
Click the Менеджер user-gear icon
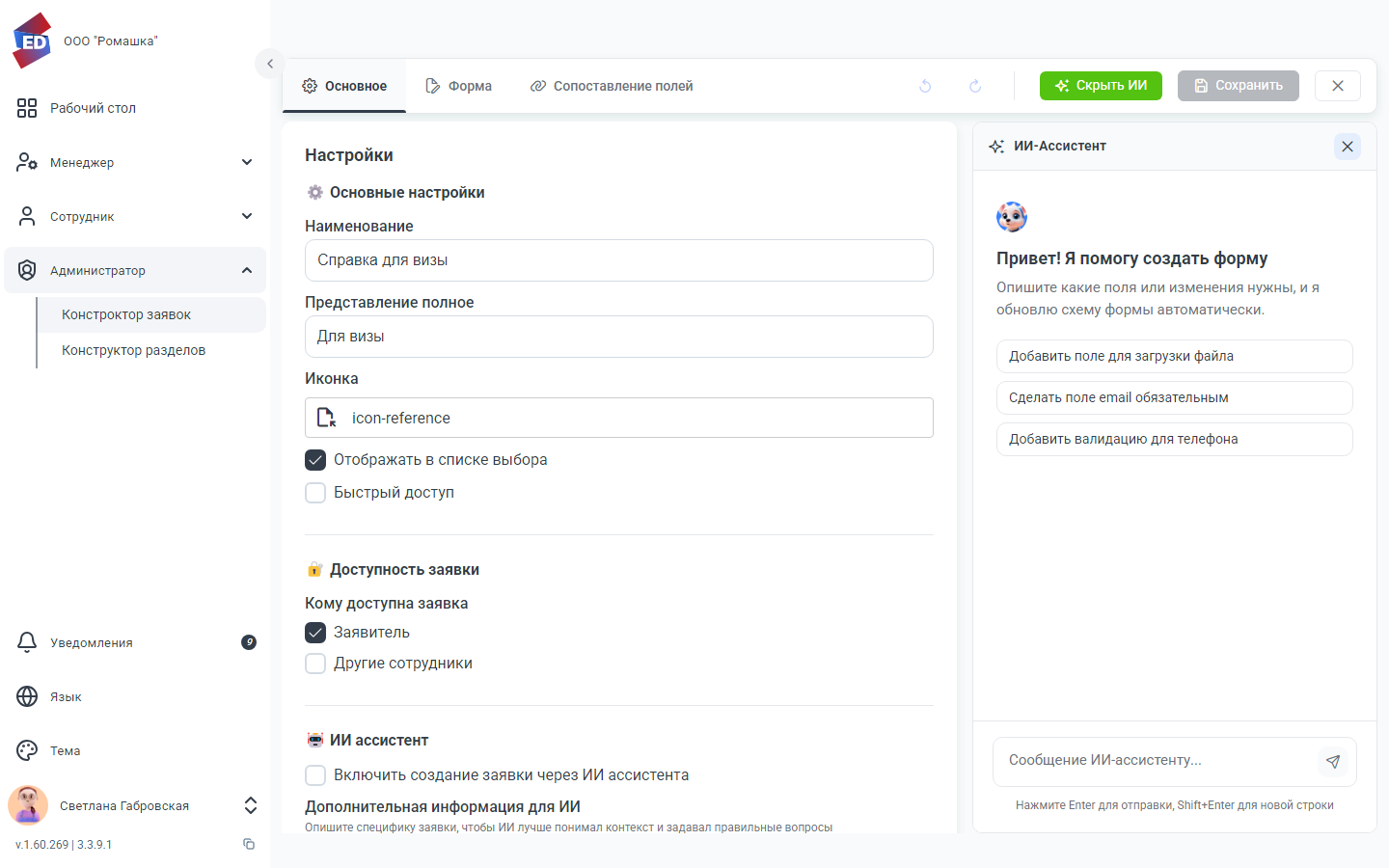(27, 162)
